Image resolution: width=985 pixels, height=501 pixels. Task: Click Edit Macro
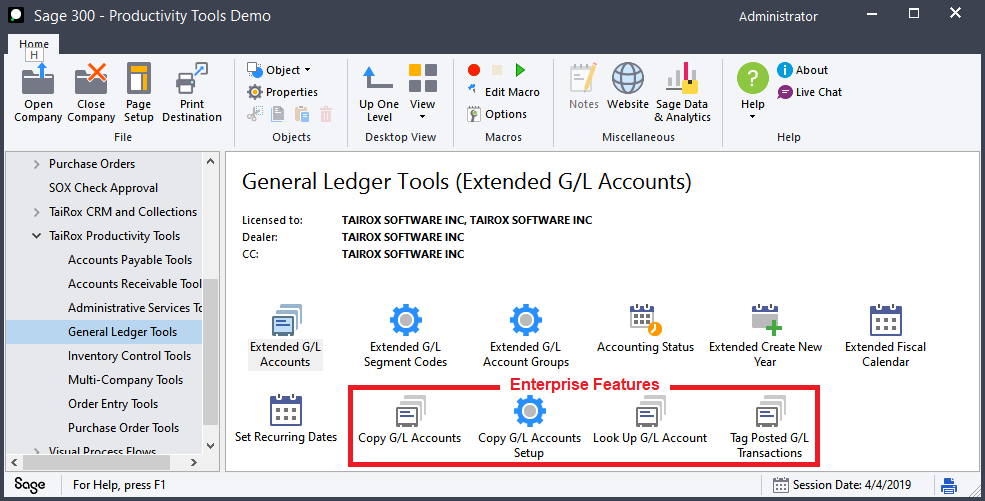click(504, 92)
